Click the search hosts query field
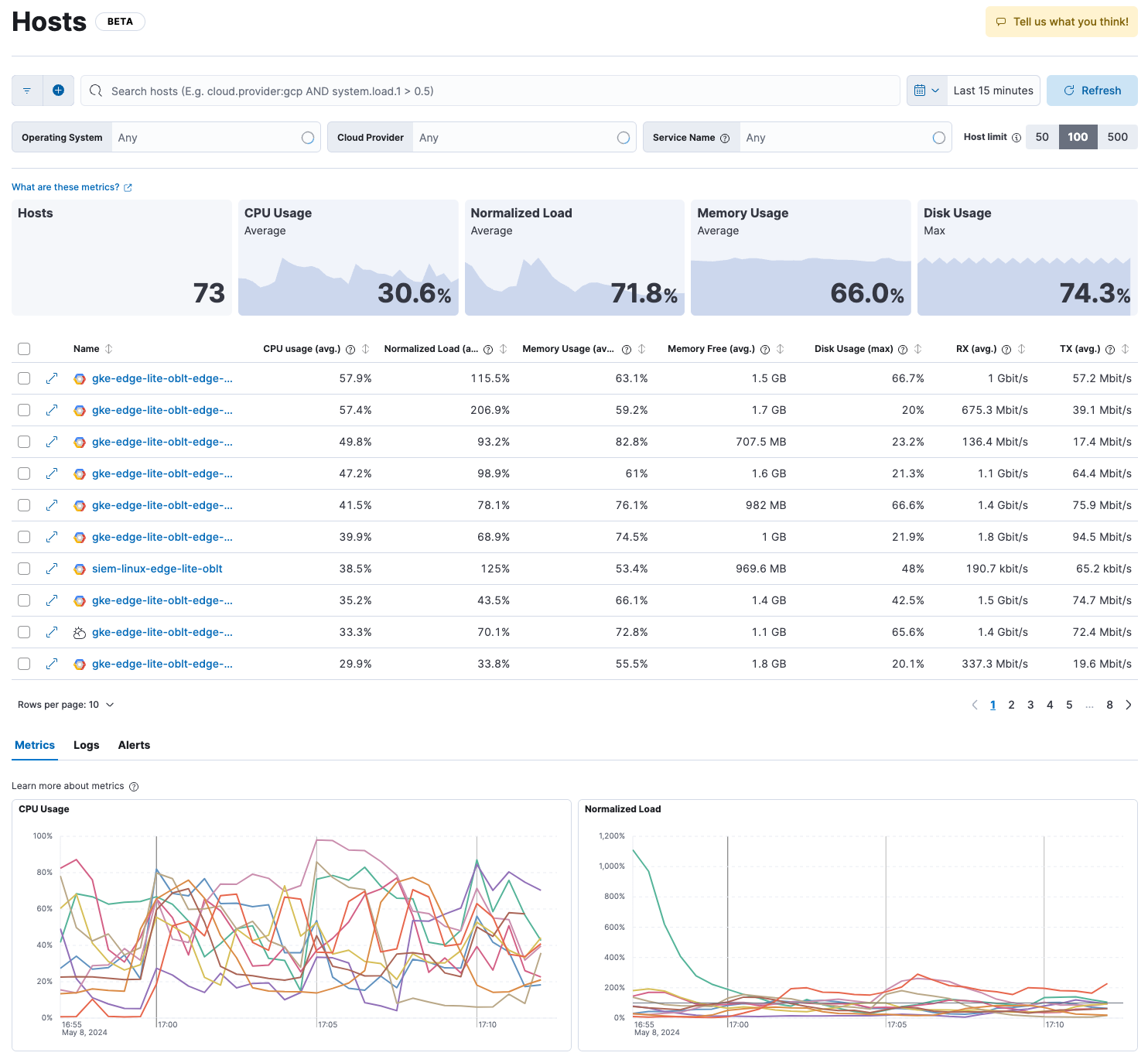The width and height of the screenshot is (1148, 1056). click(x=495, y=91)
